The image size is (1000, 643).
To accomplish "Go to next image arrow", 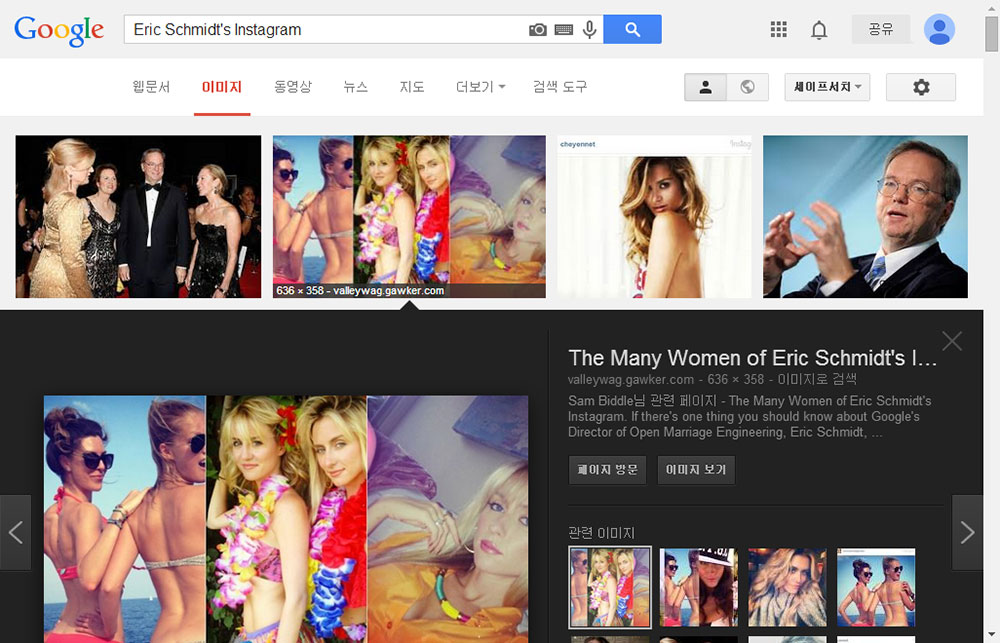I will tap(967, 532).
